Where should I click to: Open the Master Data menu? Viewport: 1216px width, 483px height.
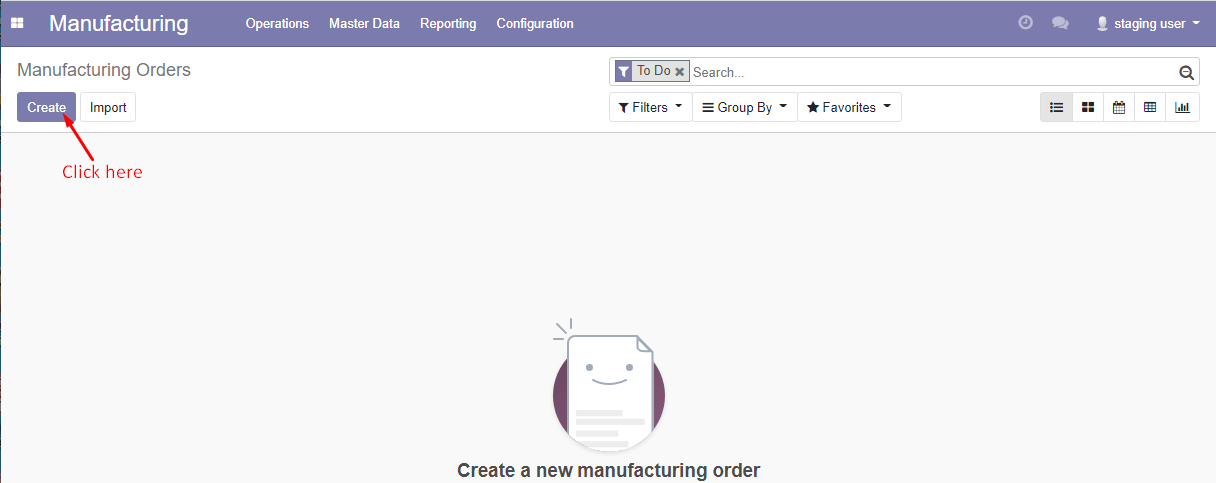tap(364, 23)
